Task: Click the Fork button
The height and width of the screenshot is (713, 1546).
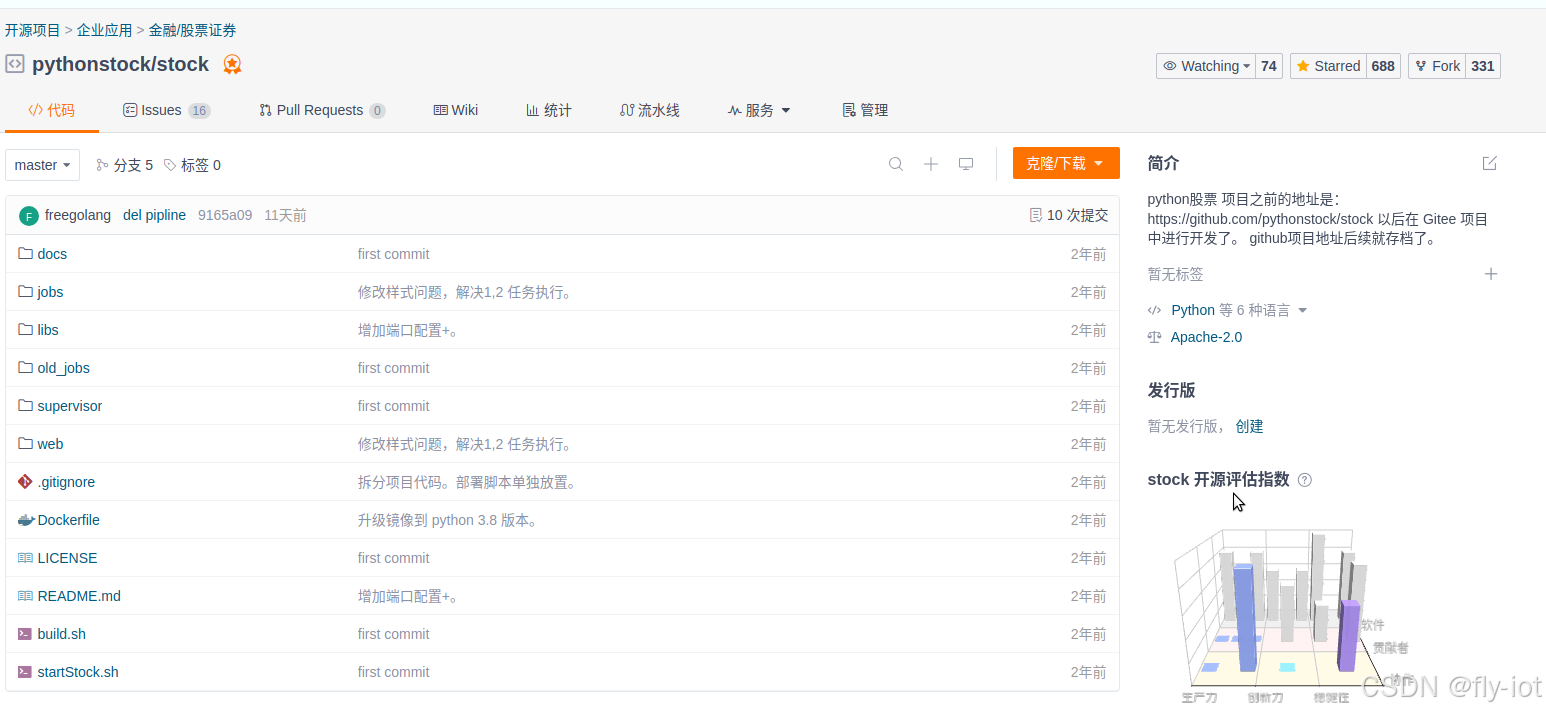Action: point(1438,66)
